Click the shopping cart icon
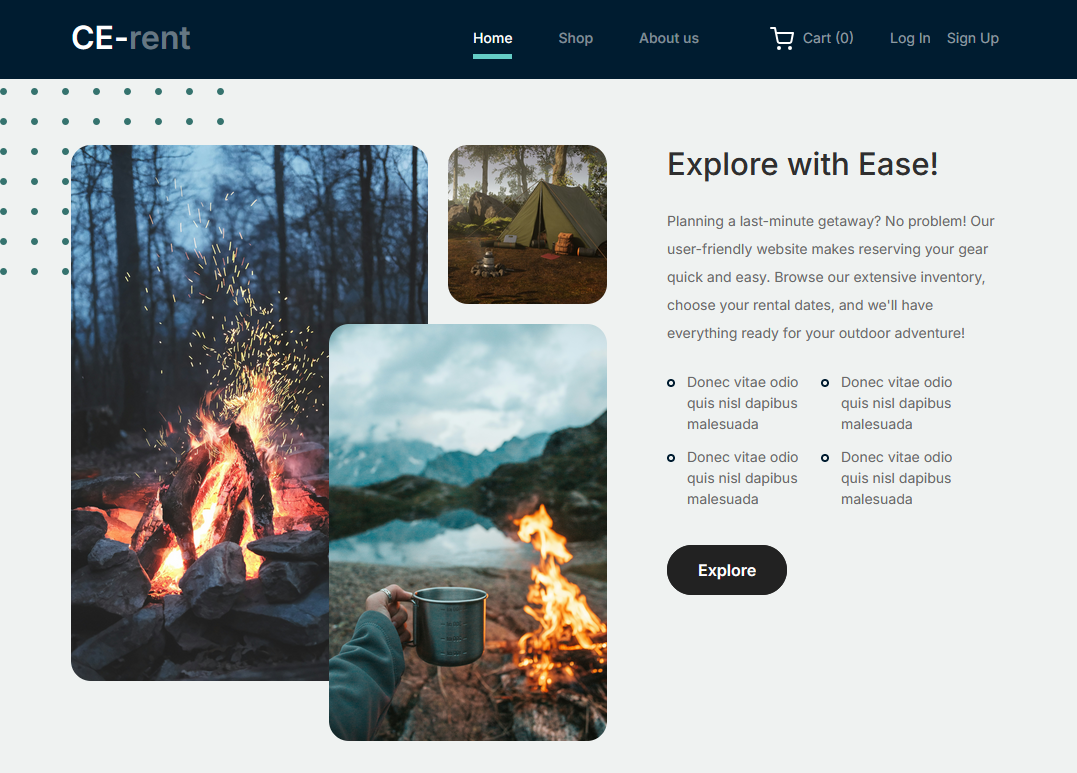 tap(781, 39)
